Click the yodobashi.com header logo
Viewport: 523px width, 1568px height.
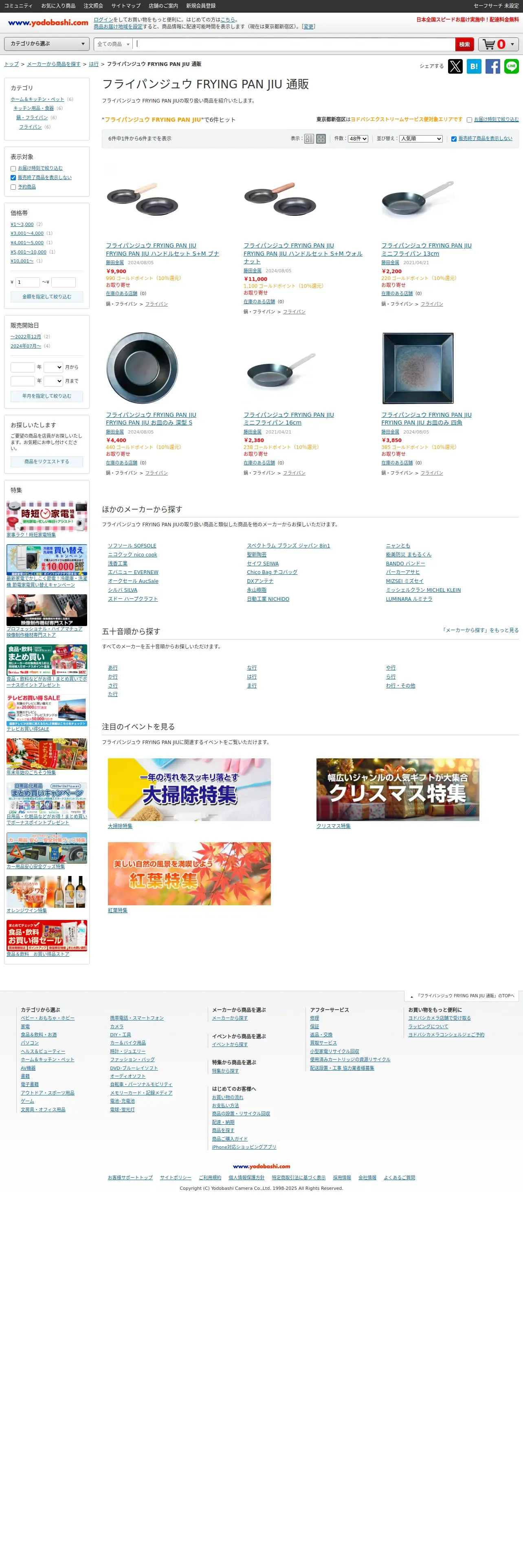pyautogui.click(x=48, y=22)
